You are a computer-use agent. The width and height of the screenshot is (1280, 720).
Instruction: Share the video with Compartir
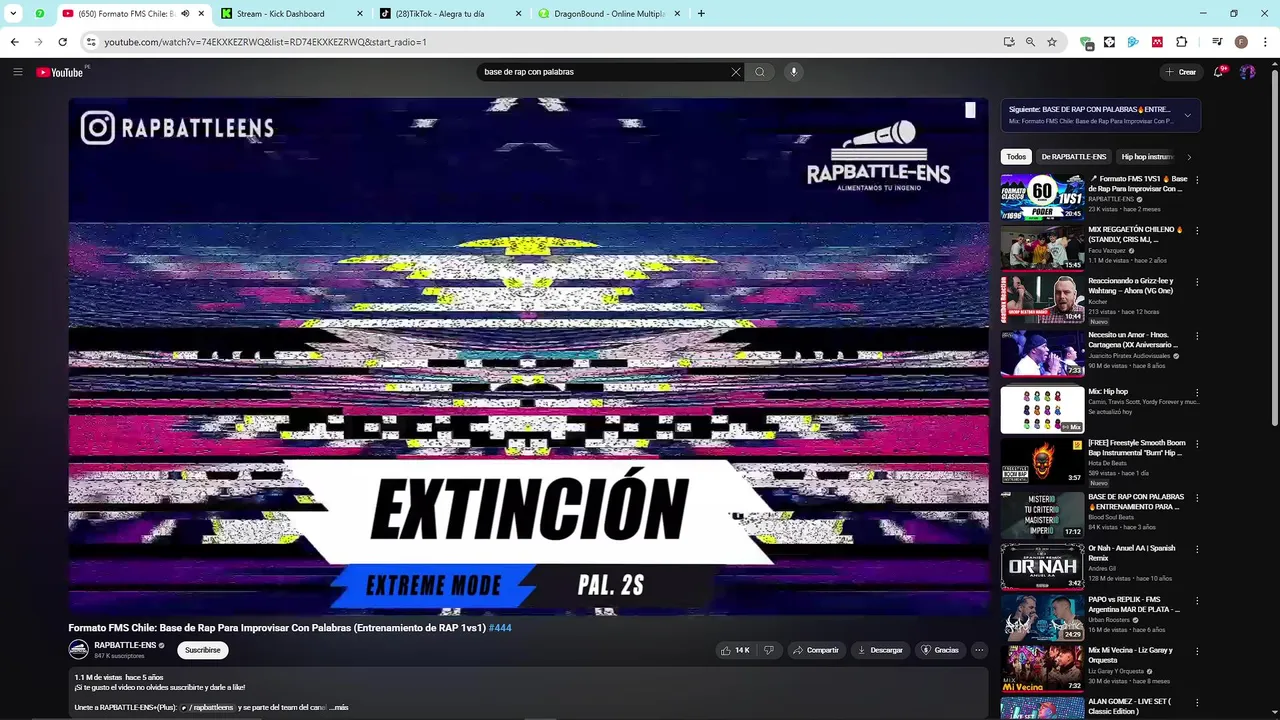[815, 650]
